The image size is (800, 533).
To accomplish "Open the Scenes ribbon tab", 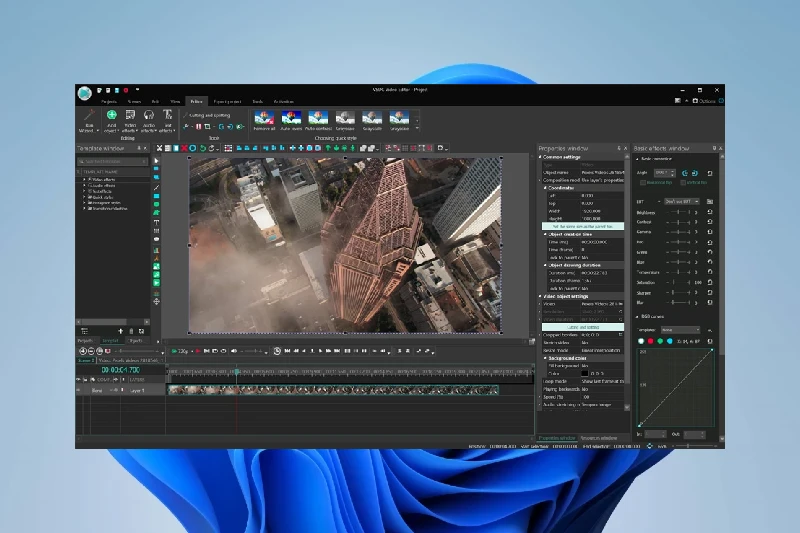I will pyautogui.click(x=134, y=101).
